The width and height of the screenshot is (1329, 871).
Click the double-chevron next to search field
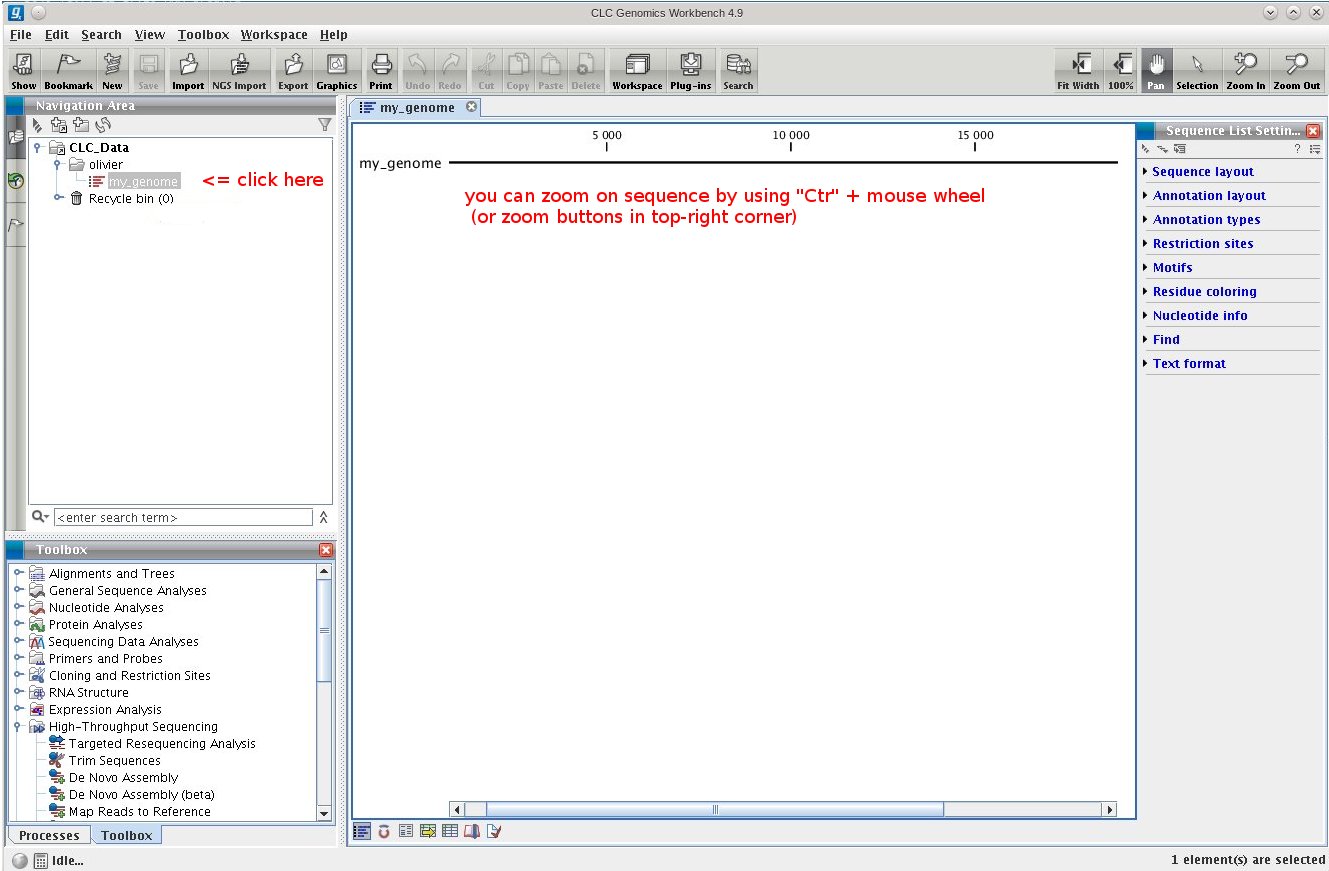tap(323, 518)
